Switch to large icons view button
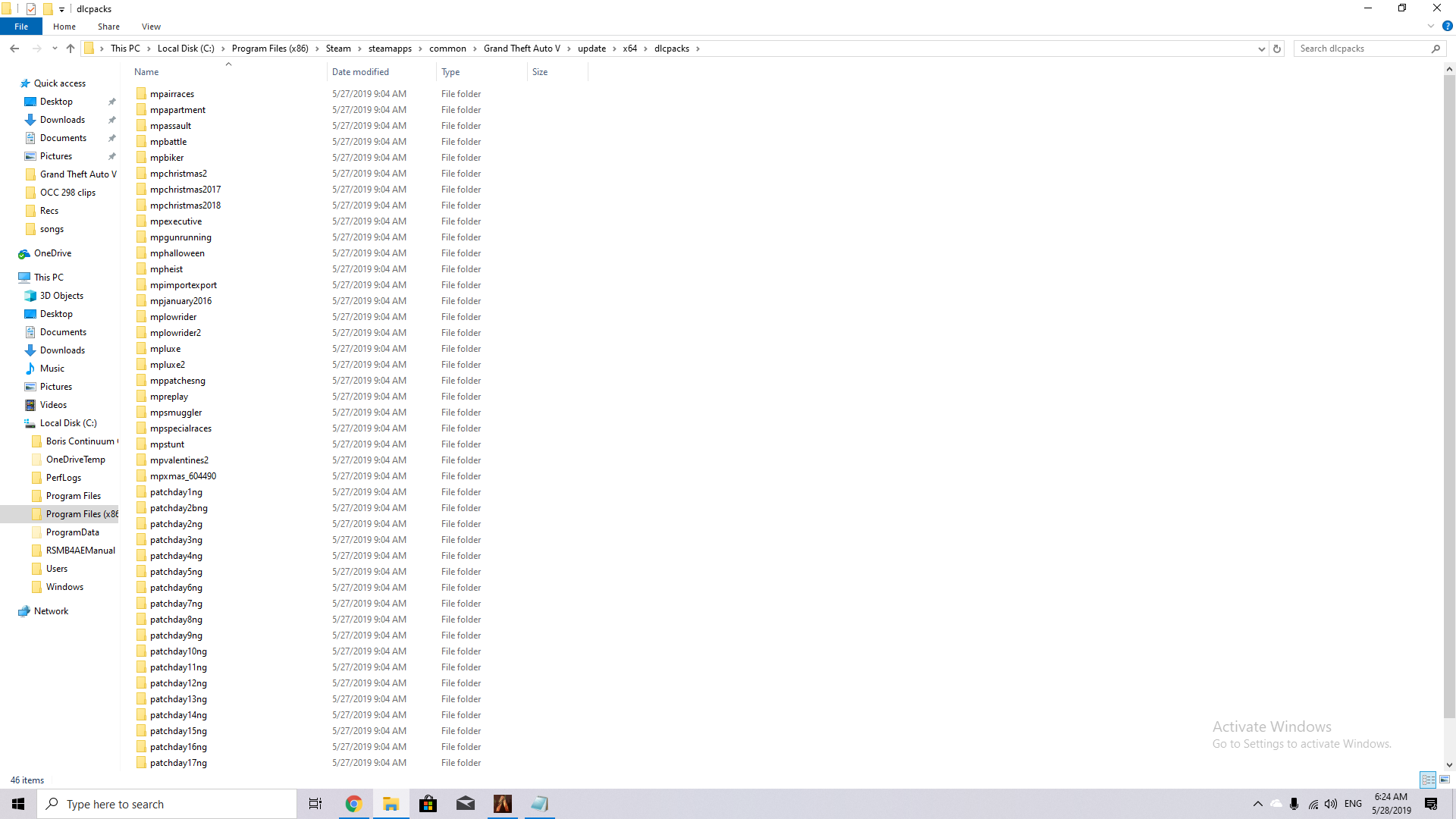This screenshot has width=1456, height=819. click(x=1445, y=780)
